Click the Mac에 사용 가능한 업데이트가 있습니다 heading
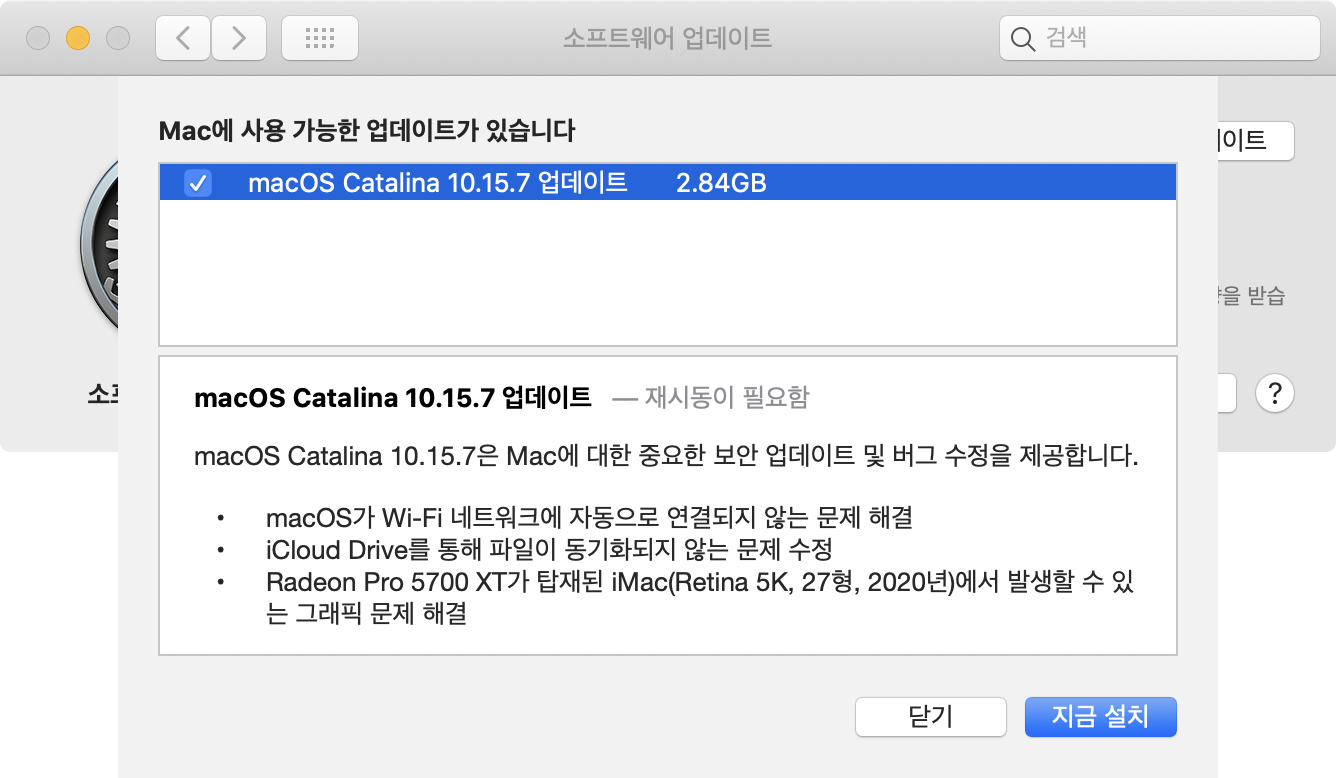1336x778 pixels. click(x=367, y=130)
